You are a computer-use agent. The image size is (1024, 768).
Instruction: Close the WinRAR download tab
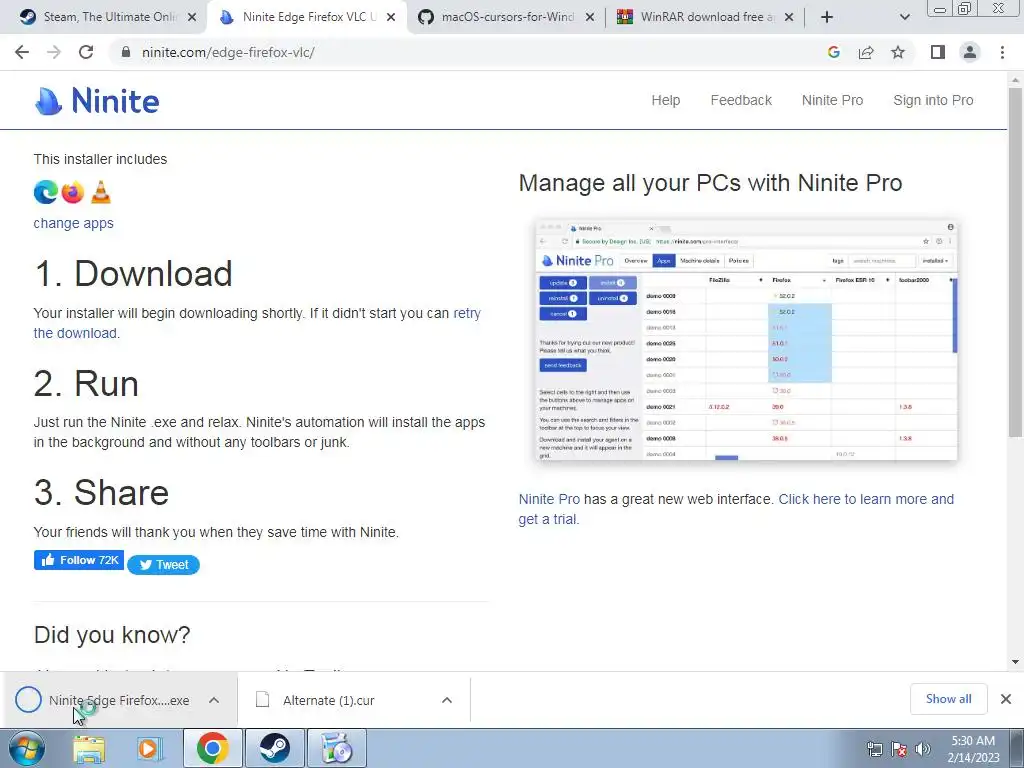pyautogui.click(x=789, y=17)
